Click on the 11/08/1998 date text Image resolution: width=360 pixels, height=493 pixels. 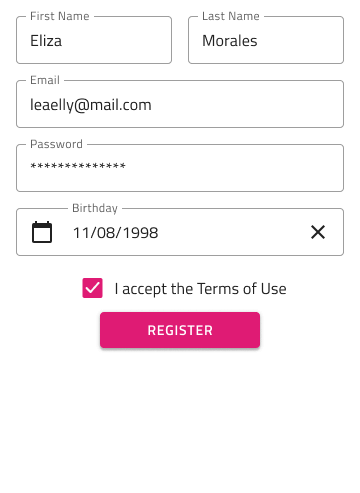click(x=115, y=233)
